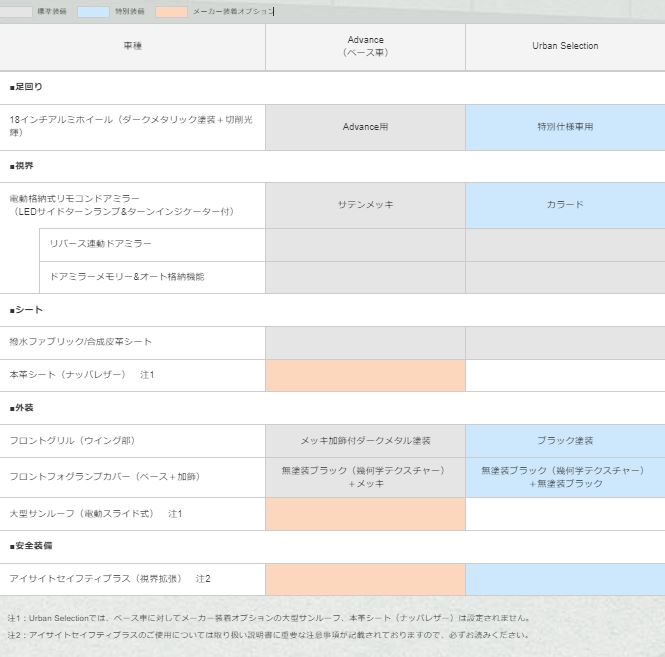The height and width of the screenshot is (657, 665).
Task: Click the ■足回り section heading
Action: click(26, 87)
